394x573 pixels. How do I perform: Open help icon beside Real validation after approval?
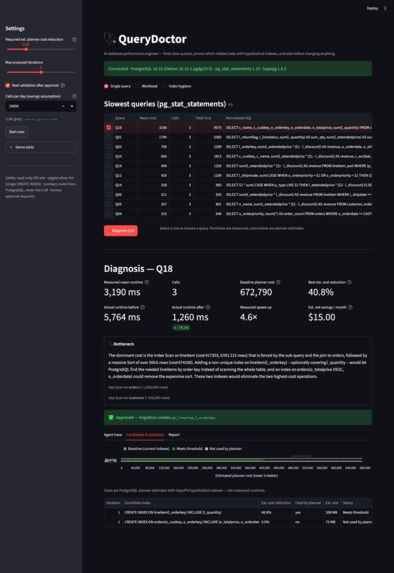pos(63,85)
